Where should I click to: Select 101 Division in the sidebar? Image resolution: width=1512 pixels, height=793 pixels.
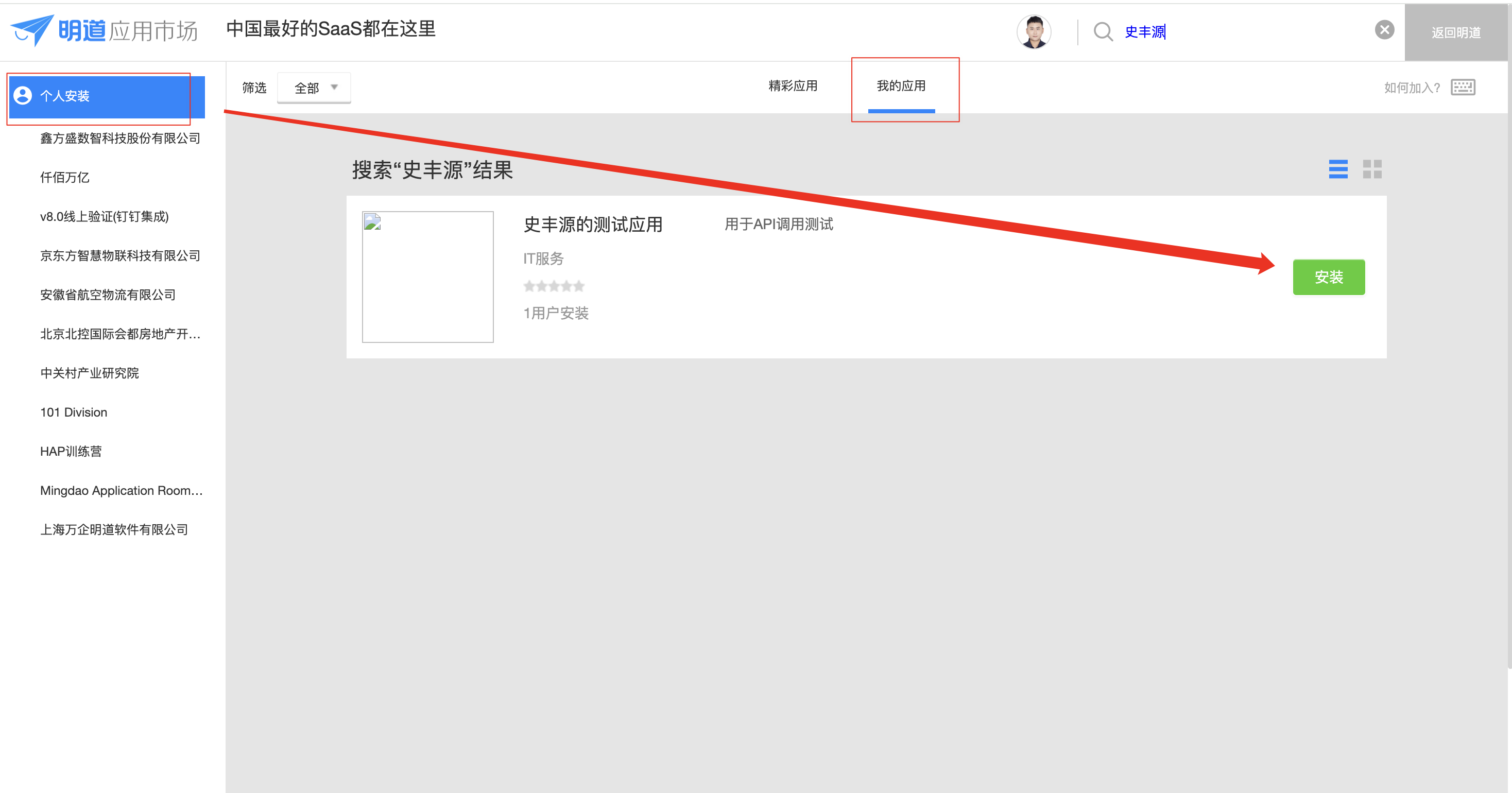(73, 412)
